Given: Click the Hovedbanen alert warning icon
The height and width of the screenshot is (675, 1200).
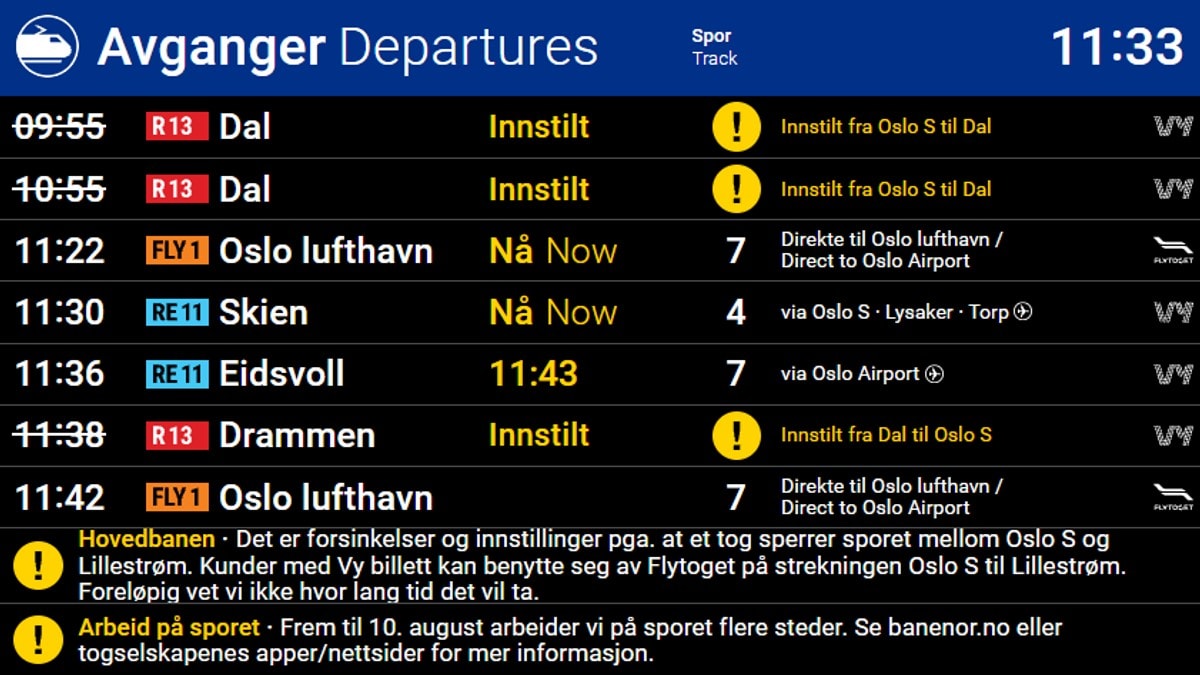Looking at the screenshot, I should (37, 566).
